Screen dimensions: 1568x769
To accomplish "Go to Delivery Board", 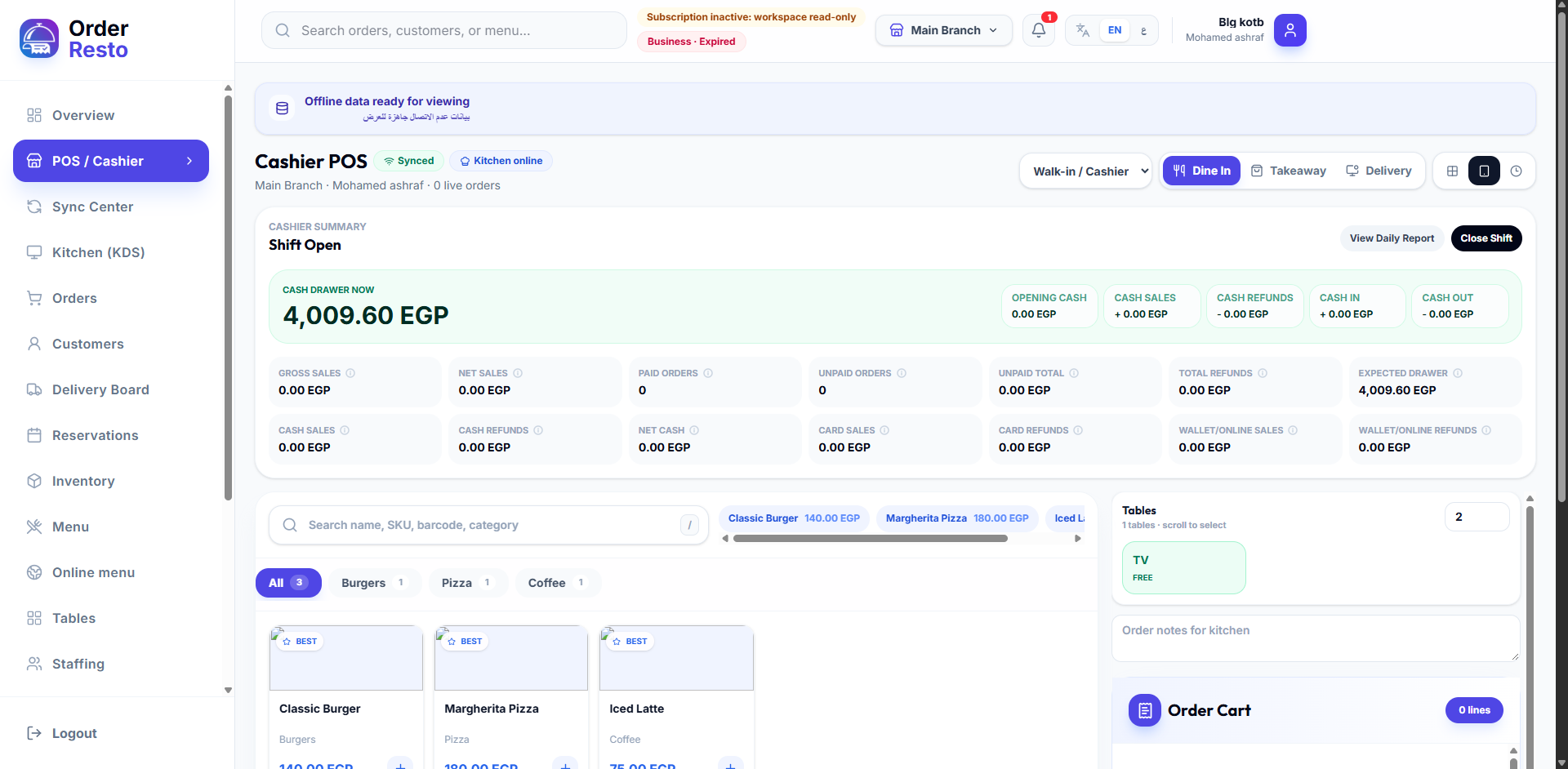I will 111,389.
